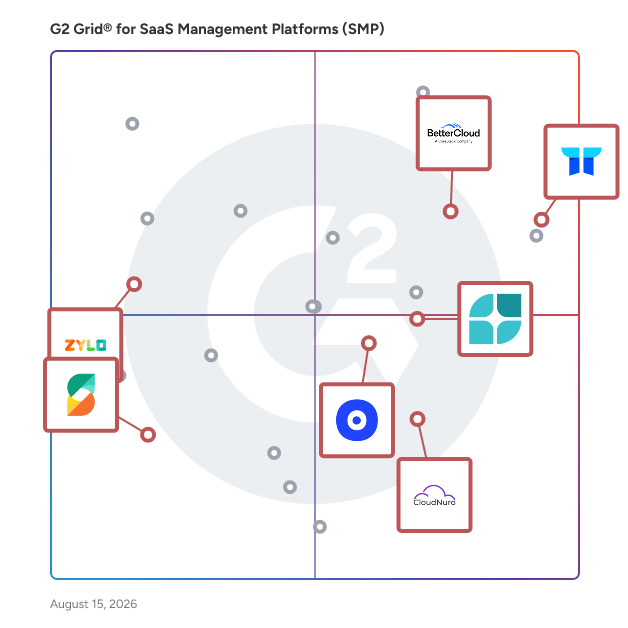Select red data point linked to S logo card
The width and height of the screenshot is (628, 628).
pos(148,435)
